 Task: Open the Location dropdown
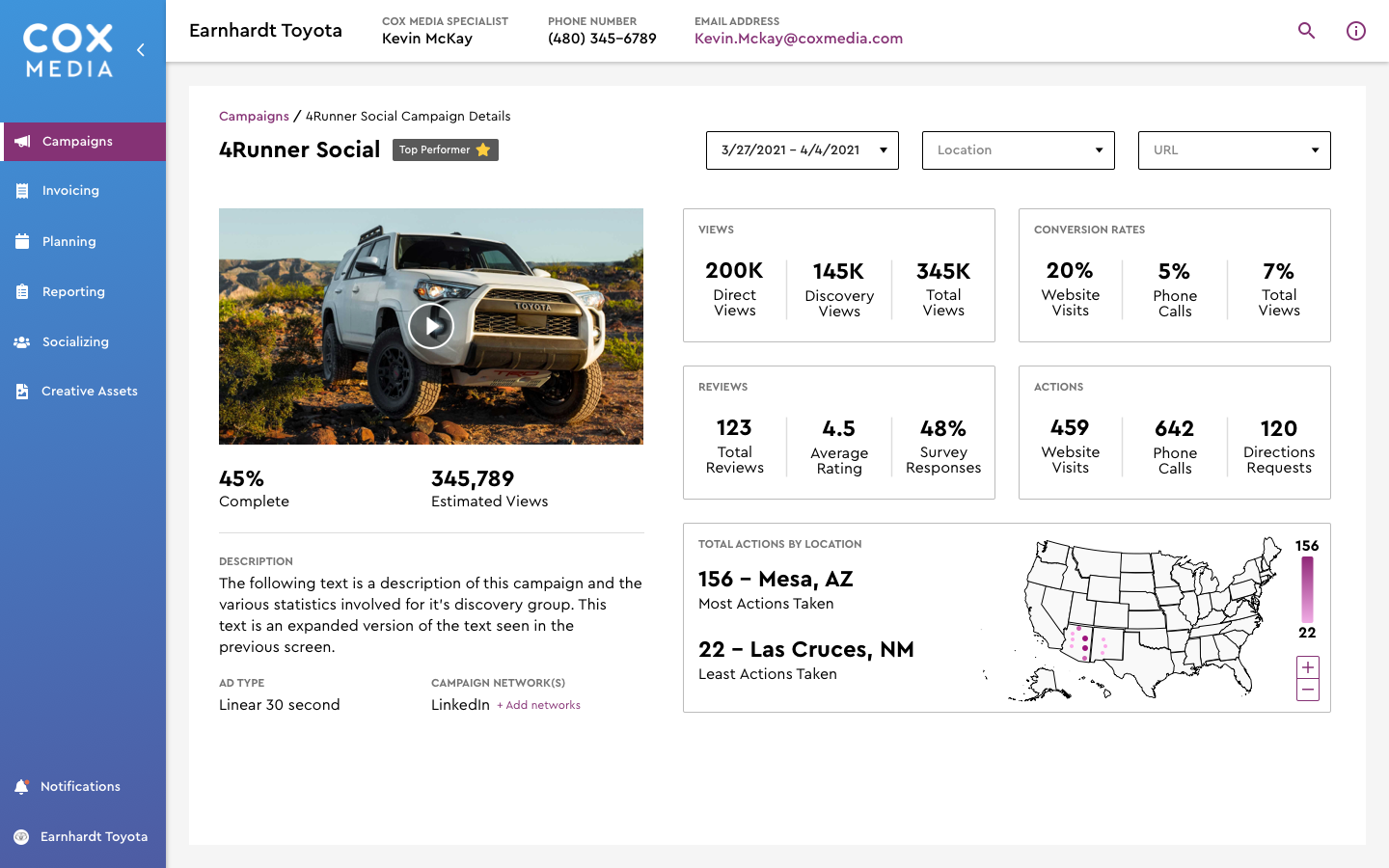point(1019,150)
